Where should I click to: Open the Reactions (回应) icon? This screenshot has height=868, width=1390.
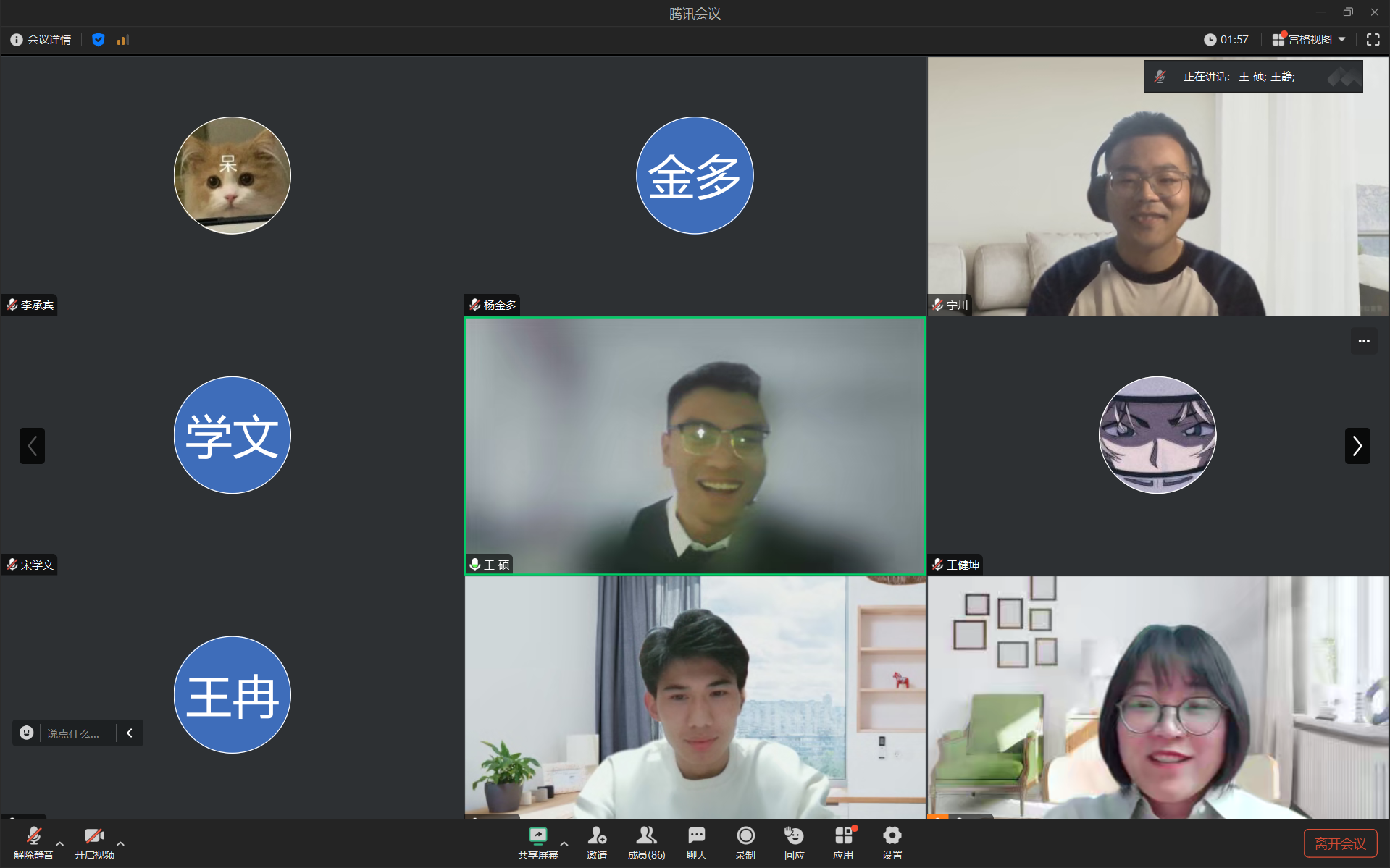(x=794, y=837)
